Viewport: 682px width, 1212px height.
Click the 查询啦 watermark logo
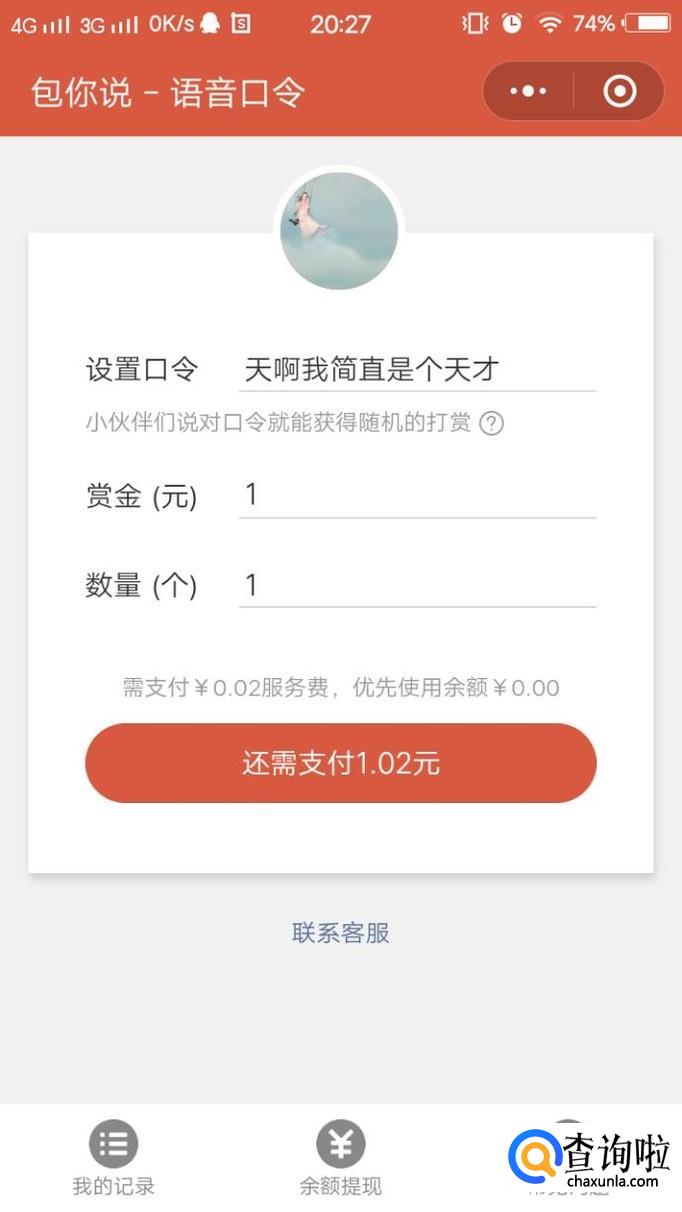click(x=590, y=1158)
